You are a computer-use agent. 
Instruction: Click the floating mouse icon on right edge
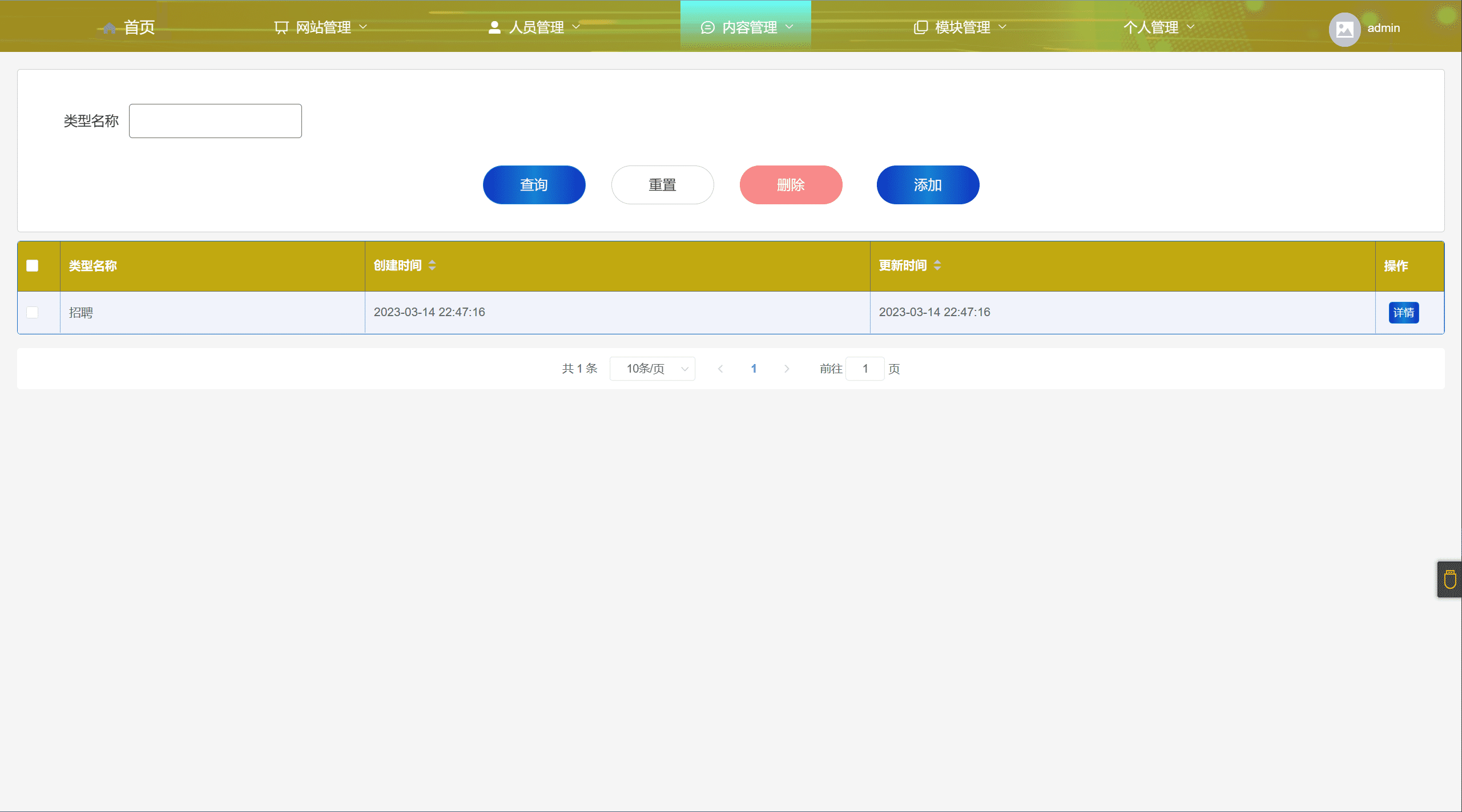tap(1449, 580)
